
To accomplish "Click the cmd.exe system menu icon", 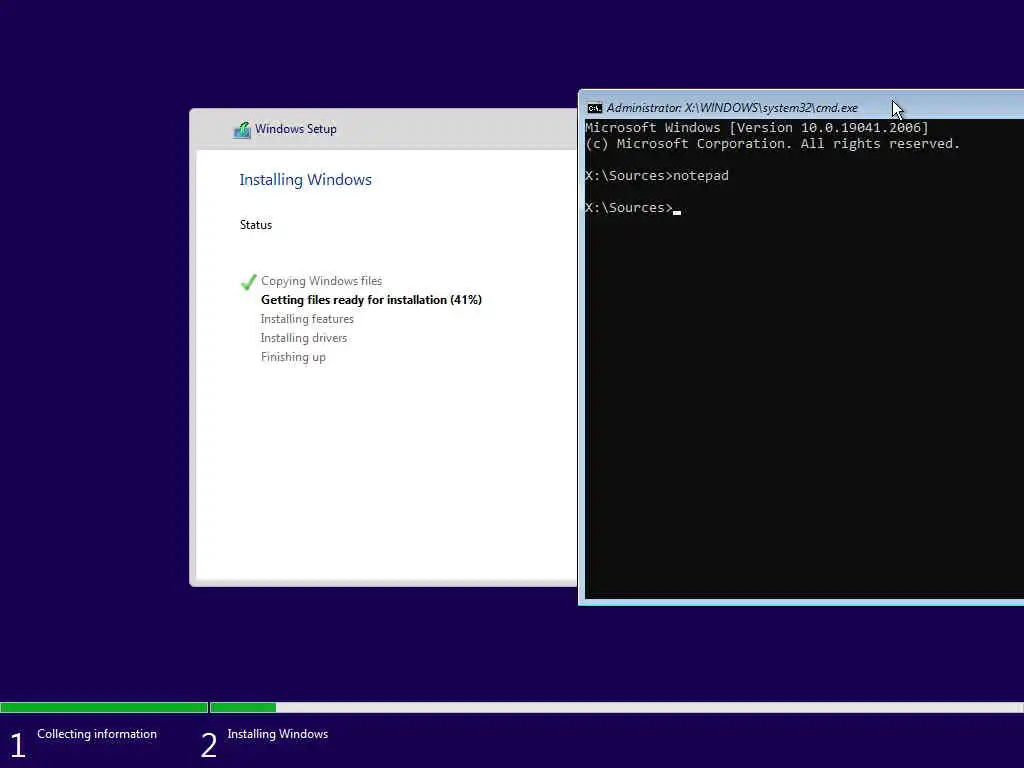I will [594, 108].
